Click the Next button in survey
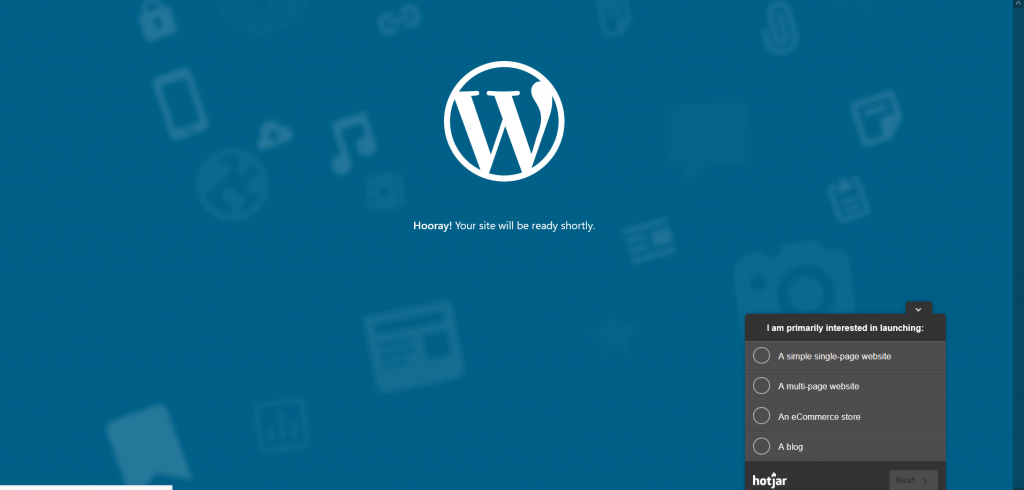 [913, 480]
